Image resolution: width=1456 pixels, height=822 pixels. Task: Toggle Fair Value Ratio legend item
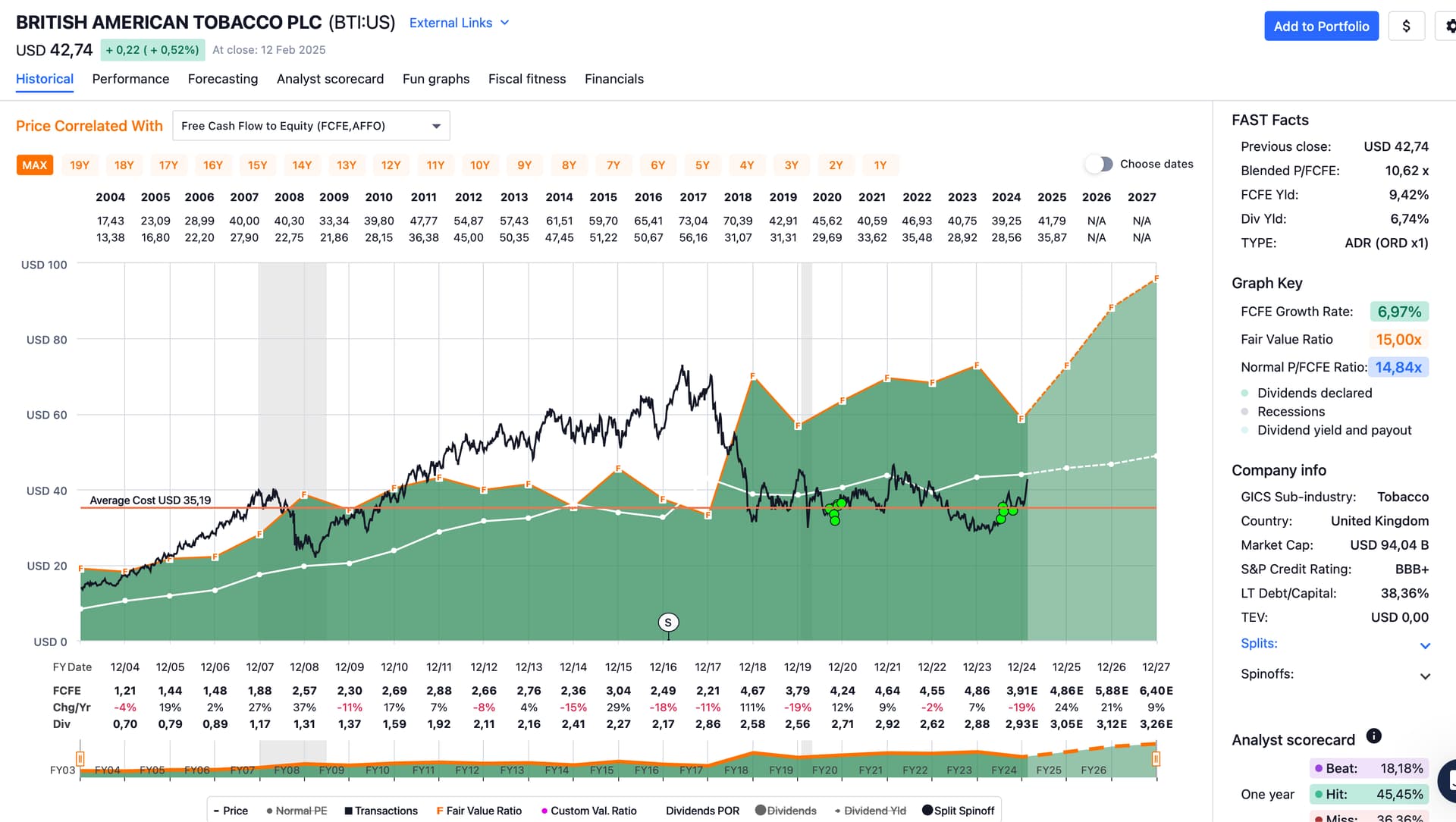click(x=479, y=811)
